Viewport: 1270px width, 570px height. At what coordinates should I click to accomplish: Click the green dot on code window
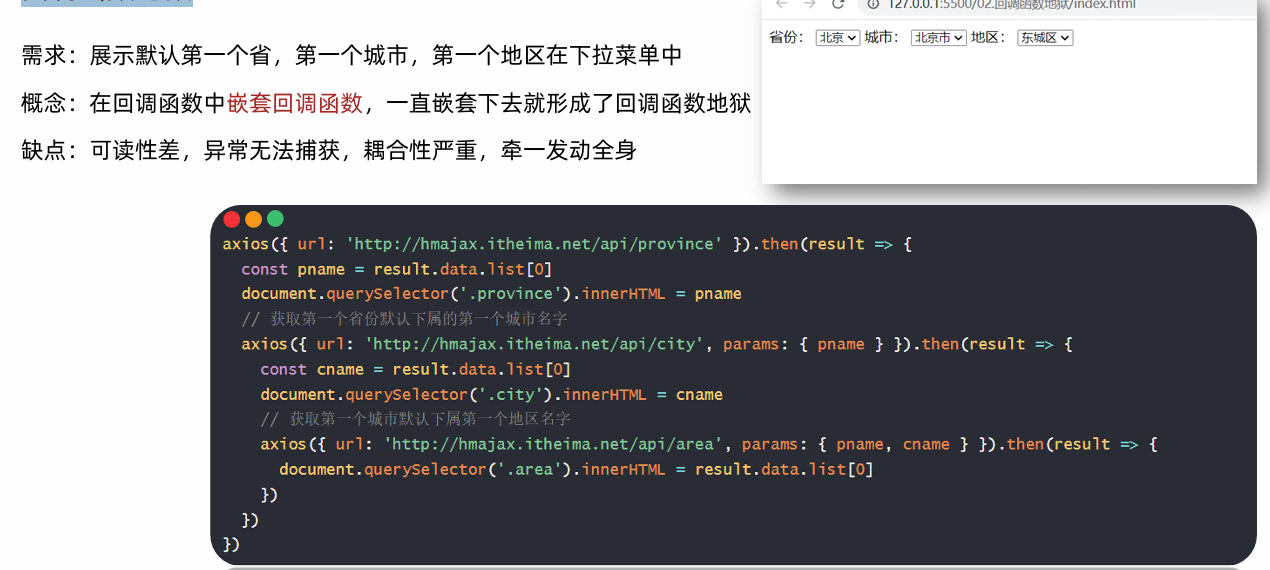276,219
